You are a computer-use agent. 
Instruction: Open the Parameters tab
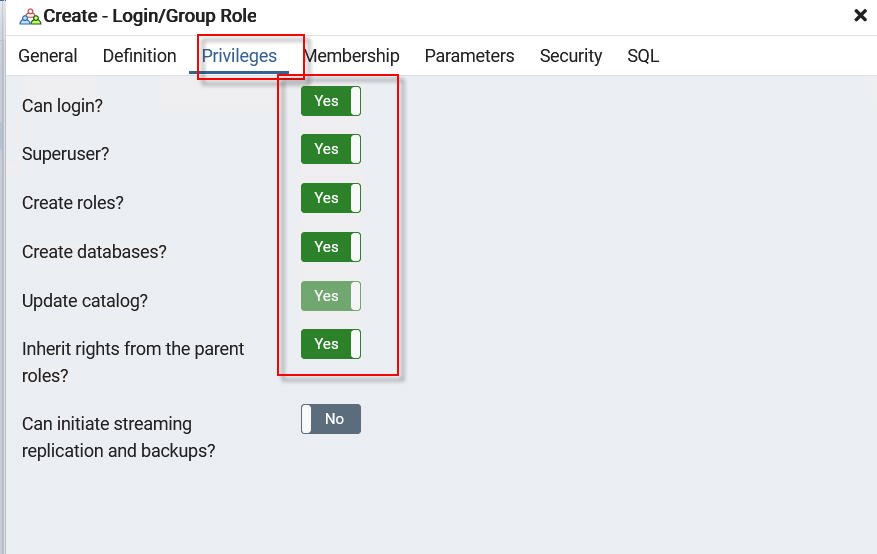tap(469, 56)
